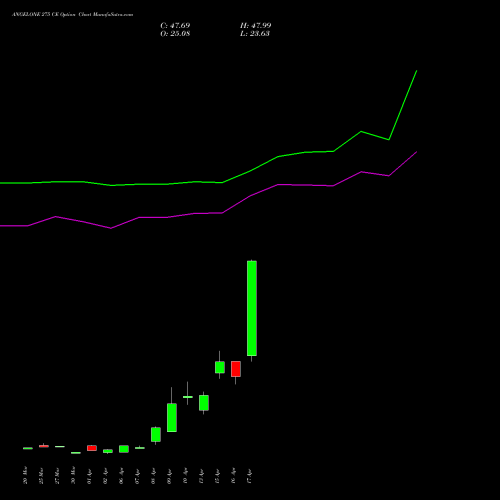
Task: Click the 01 Apr date label
Action: 89,476
